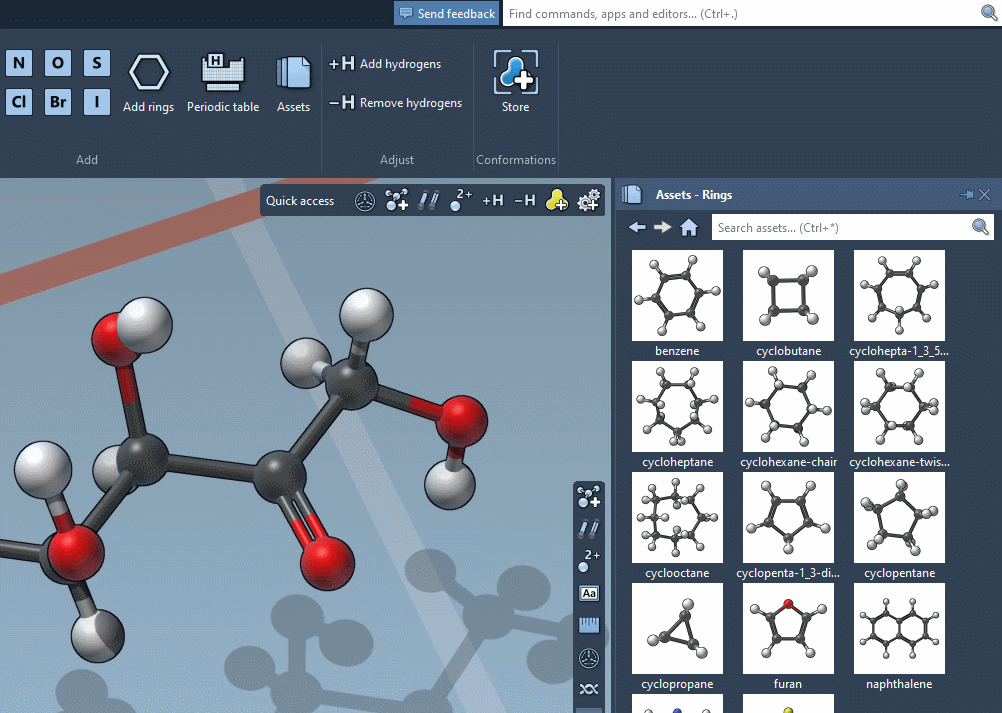Select the Bromine (Br) element button
The width and height of the screenshot is (1002, 713).
(x=57, y=101)
